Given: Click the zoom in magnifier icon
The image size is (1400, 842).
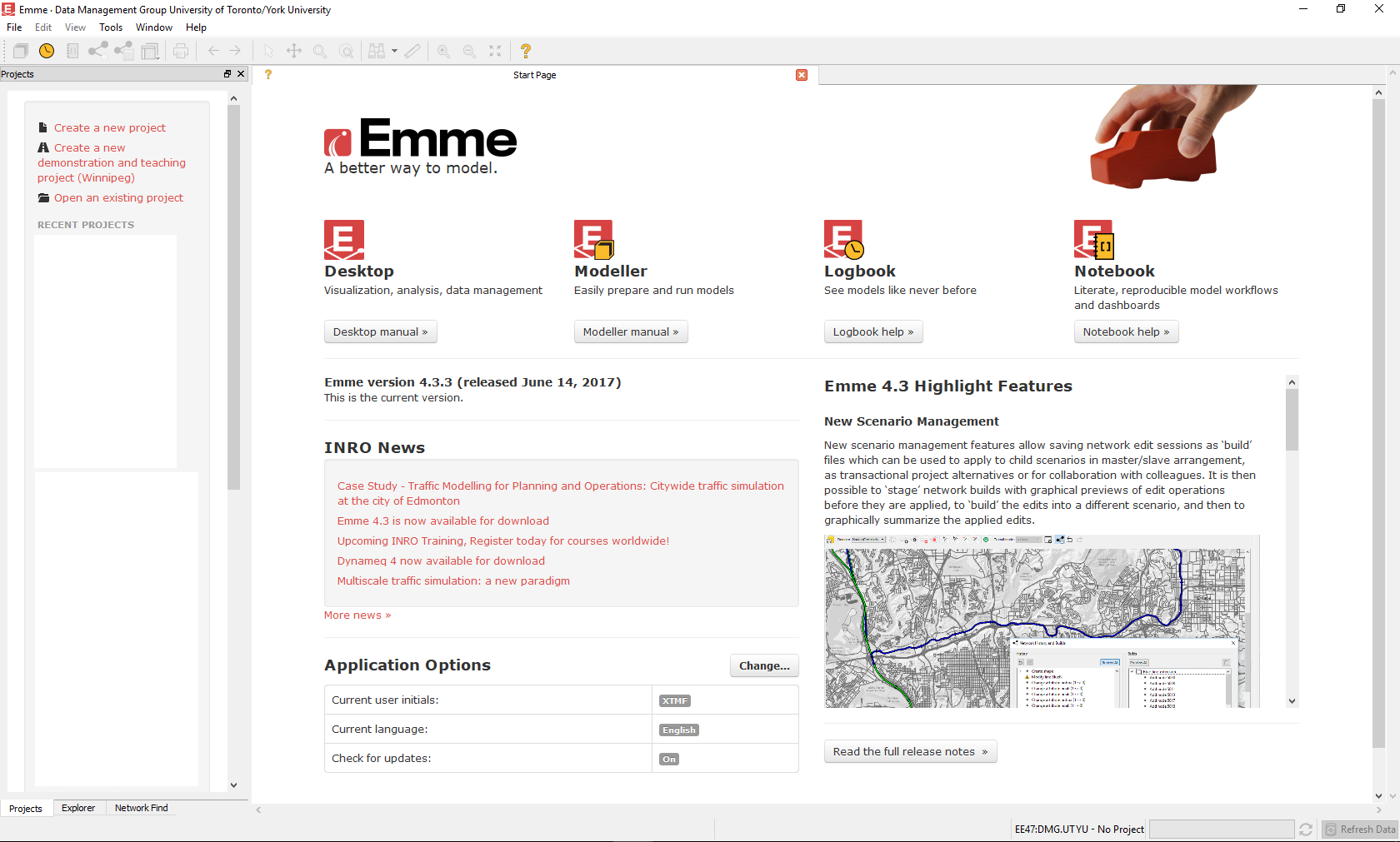Looking at the screenshot, I should coord(443,51).
